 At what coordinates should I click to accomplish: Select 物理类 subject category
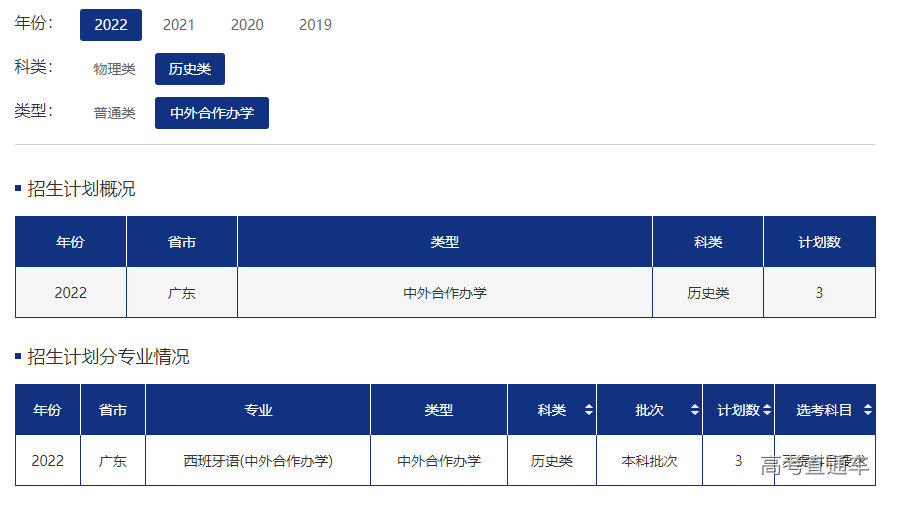tap(114, 69)
